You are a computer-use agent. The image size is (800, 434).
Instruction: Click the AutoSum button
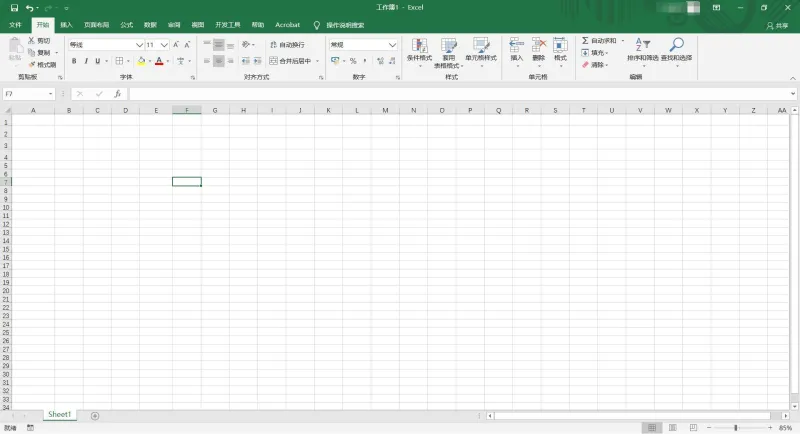point(599,40)
